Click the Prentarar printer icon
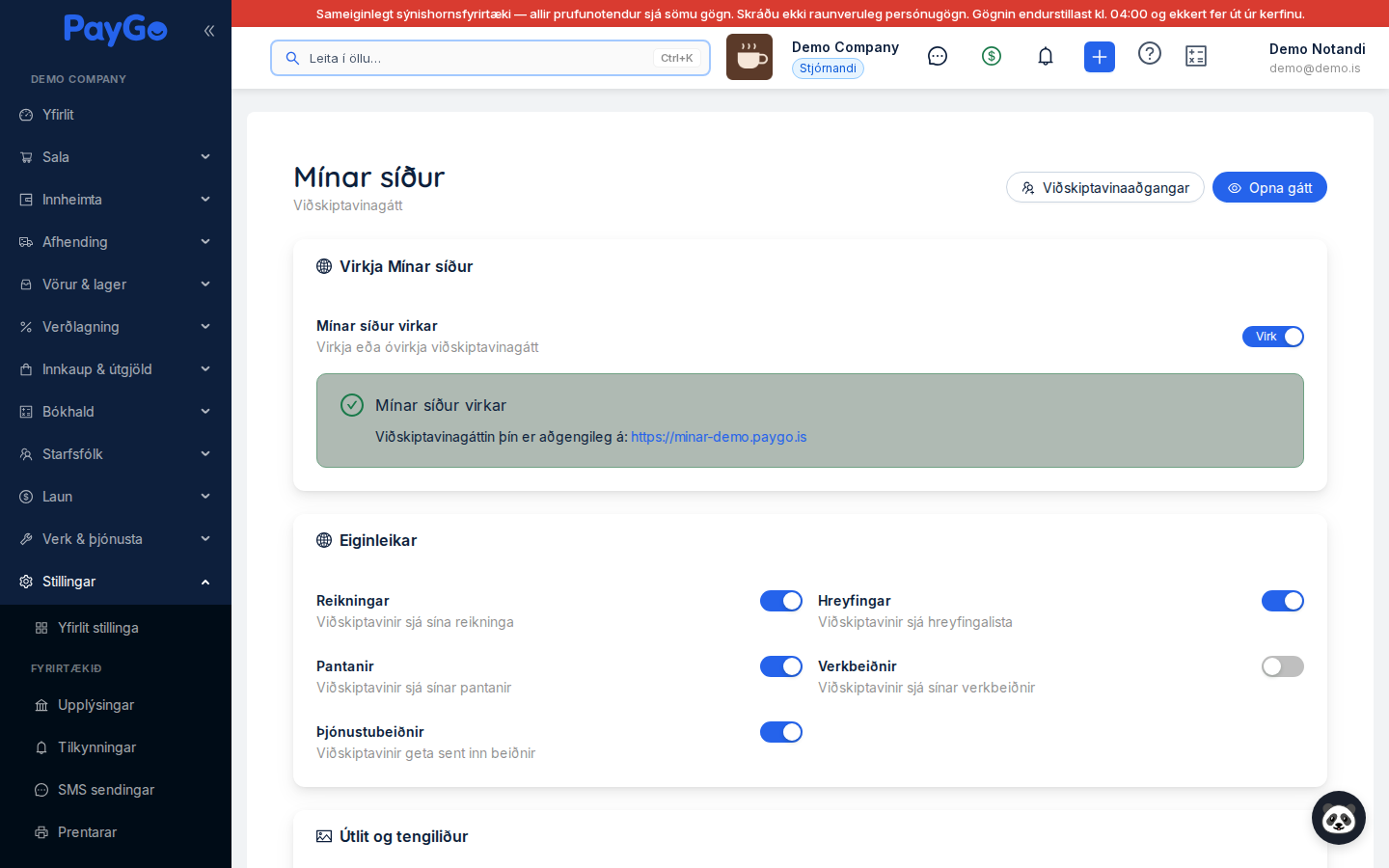This screenshot has width=1389, height=868. [41, 832]
